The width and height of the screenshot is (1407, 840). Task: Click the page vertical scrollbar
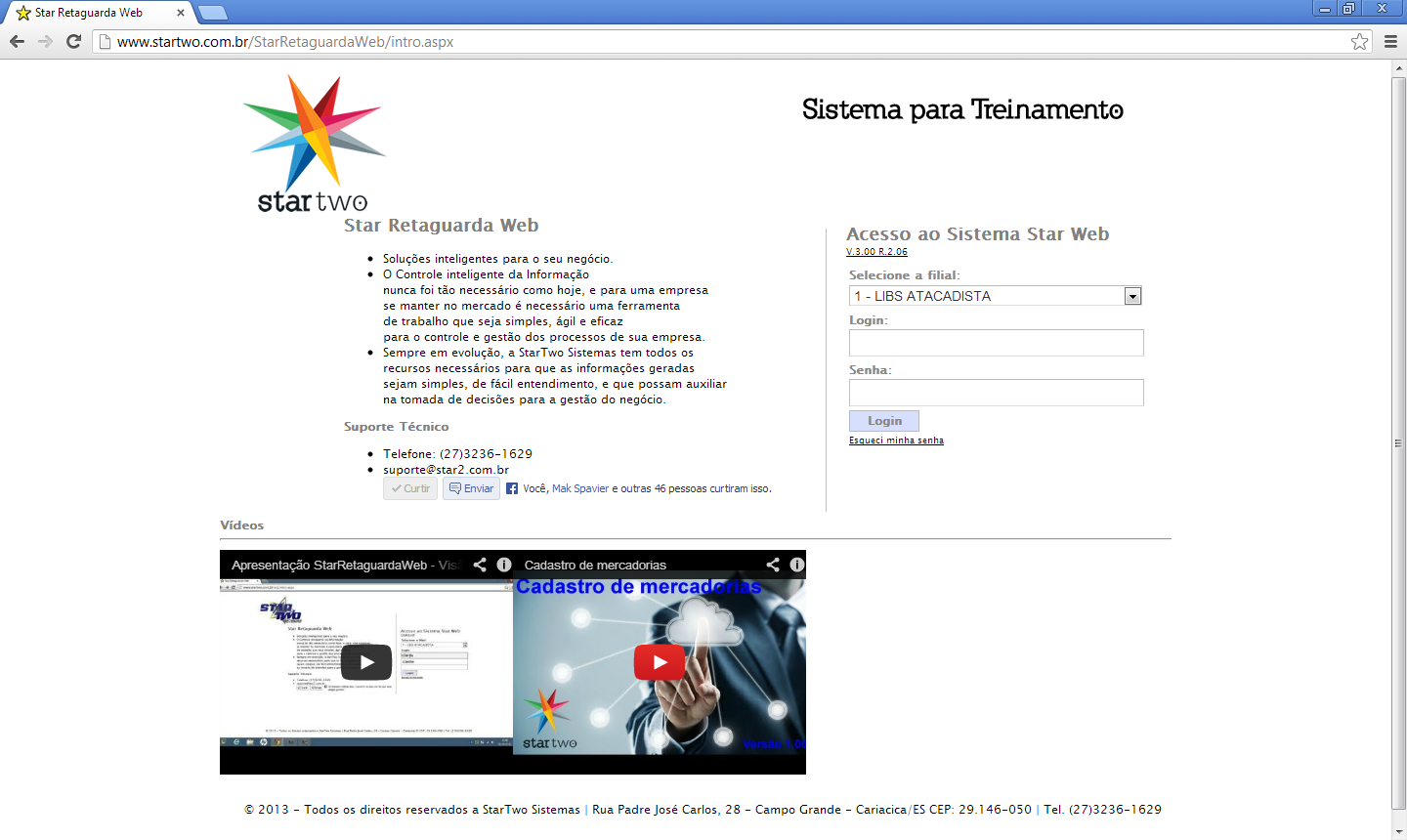(1398, 442)
